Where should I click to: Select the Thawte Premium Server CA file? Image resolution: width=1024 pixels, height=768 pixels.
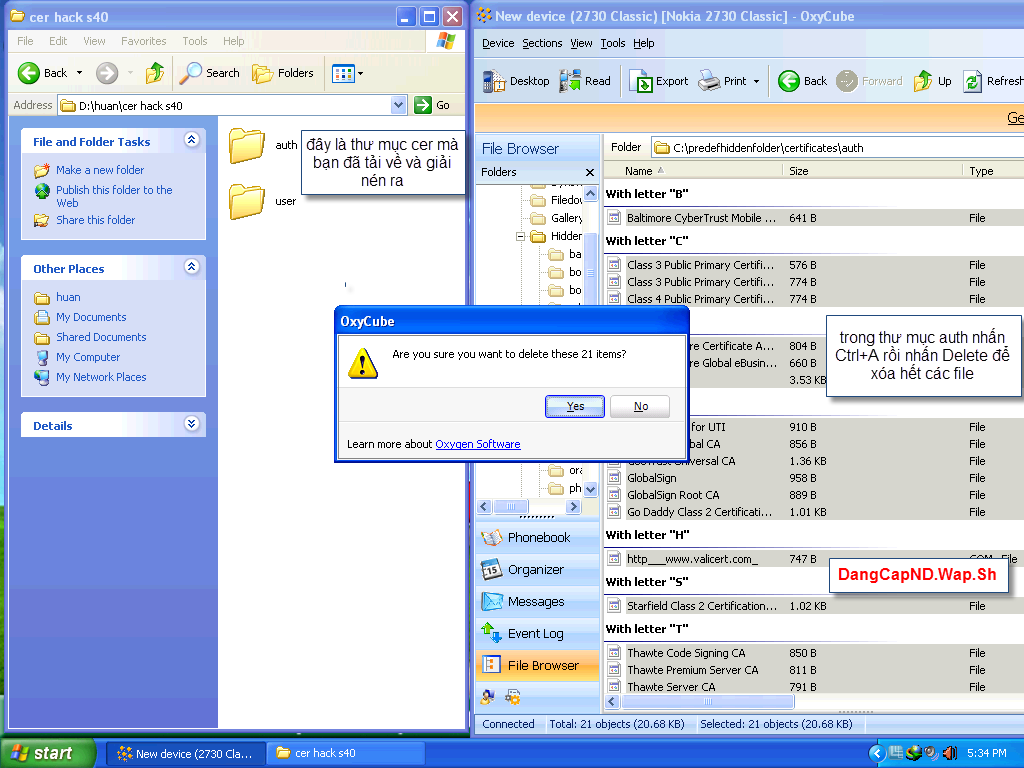pyautogui.click(x=814, y=670)
